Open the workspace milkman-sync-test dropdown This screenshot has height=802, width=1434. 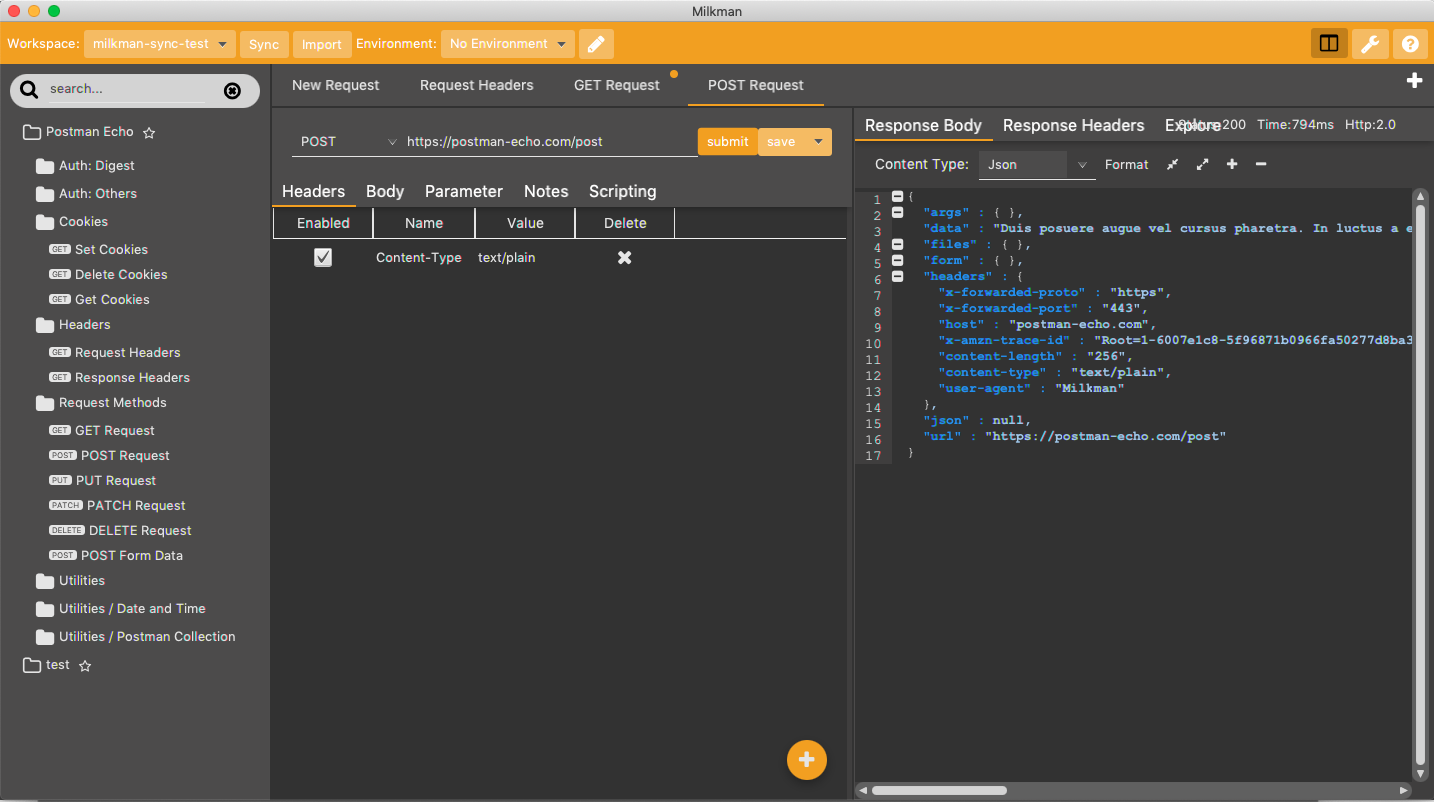(x=160, y=44)
